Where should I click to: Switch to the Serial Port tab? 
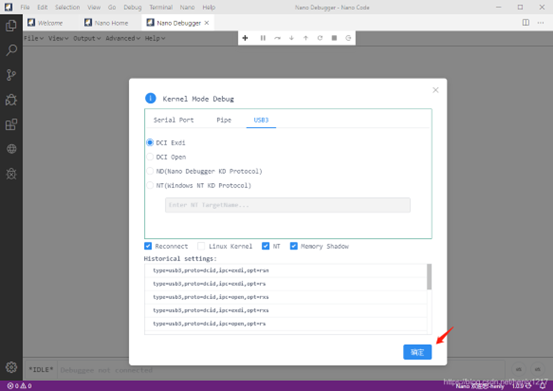pyautogui.click(x=174, y=120)
